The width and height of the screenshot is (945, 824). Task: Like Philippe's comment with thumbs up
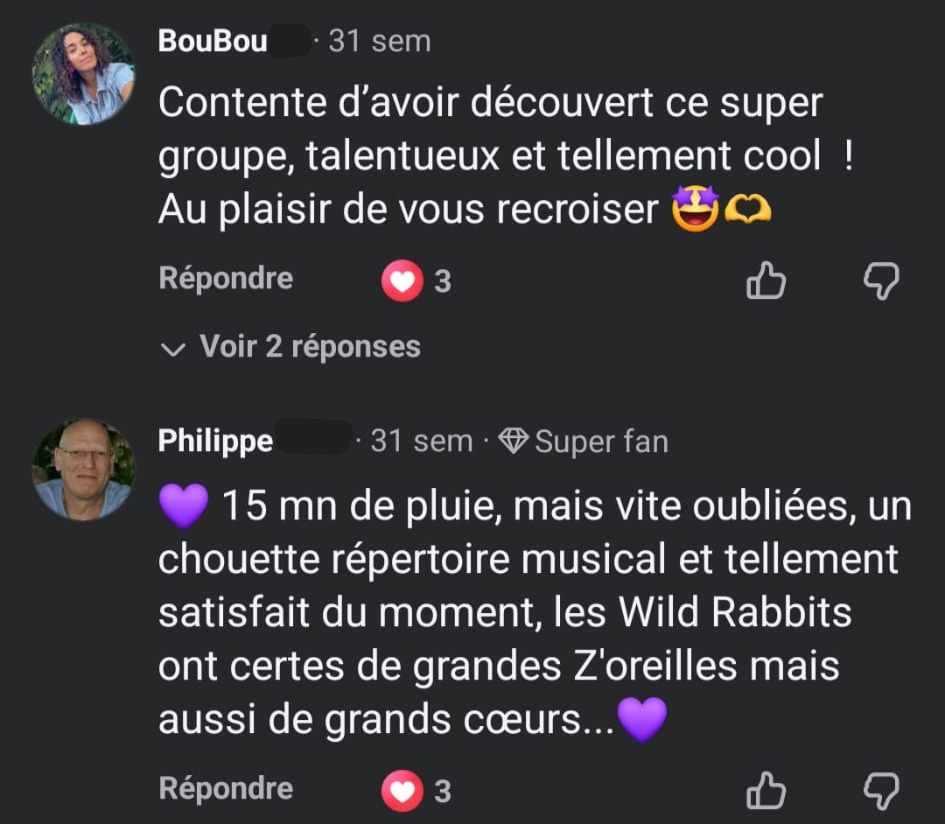coord(766,791)
